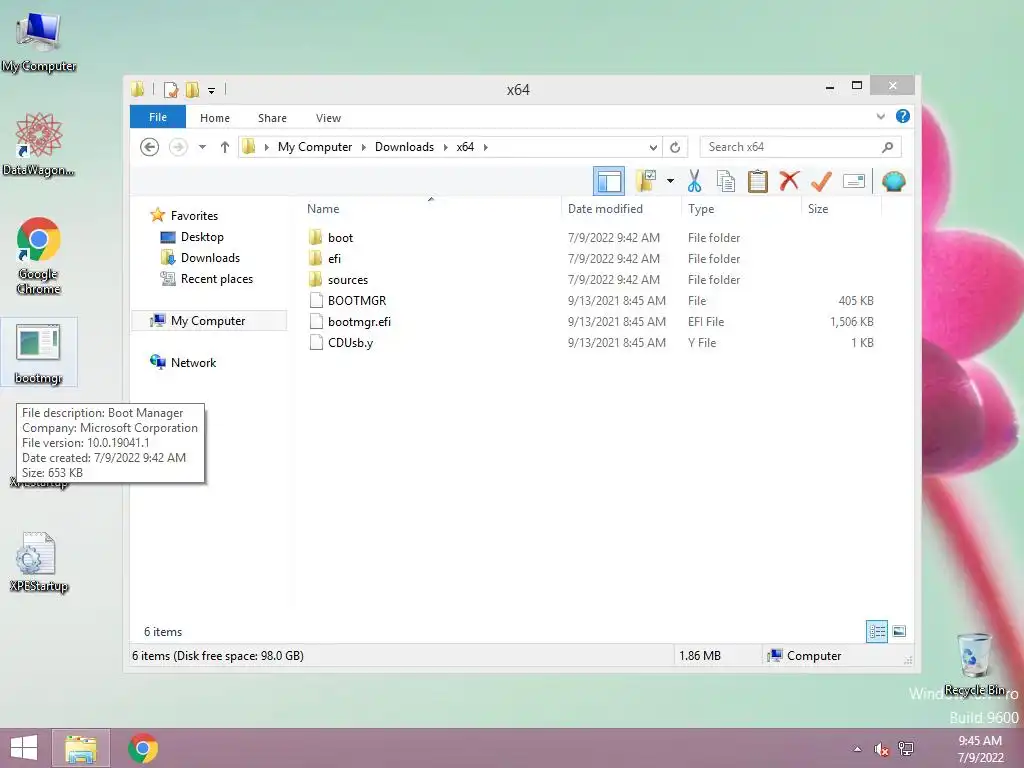Open the Start menu button
1024x768 pixels.
24,748
